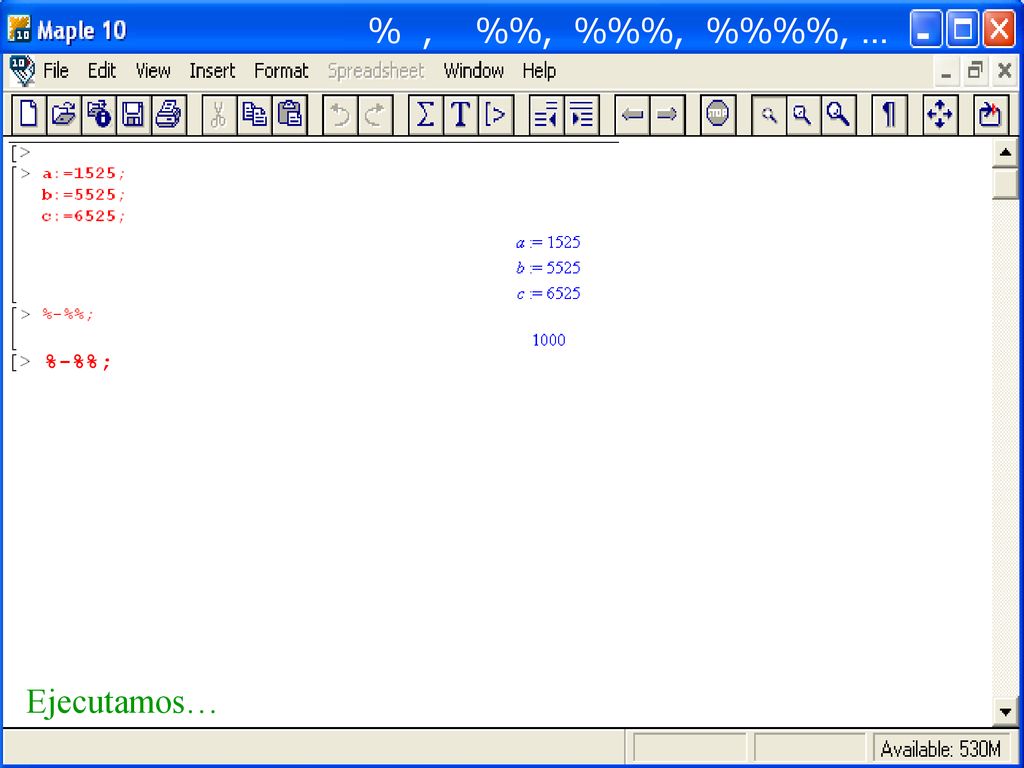The width and height of the screenshot is (1024, 768).
Task: Place cursor in the a:=1525; input line
Action: pyautogui.click(x=83, y=174)
